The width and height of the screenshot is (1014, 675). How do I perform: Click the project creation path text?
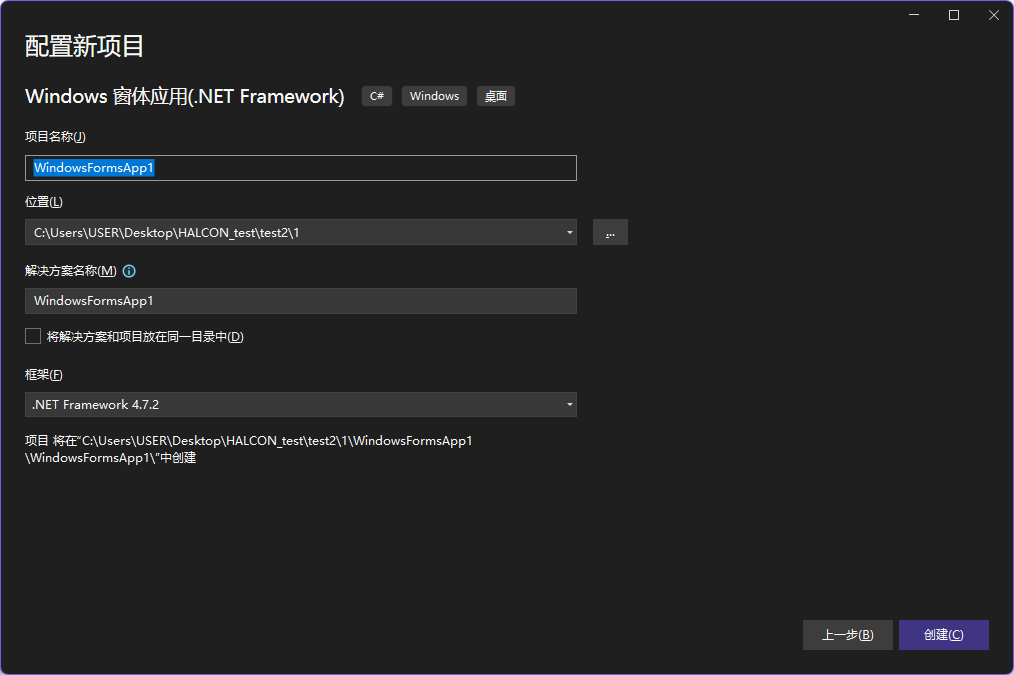(249, 449)
